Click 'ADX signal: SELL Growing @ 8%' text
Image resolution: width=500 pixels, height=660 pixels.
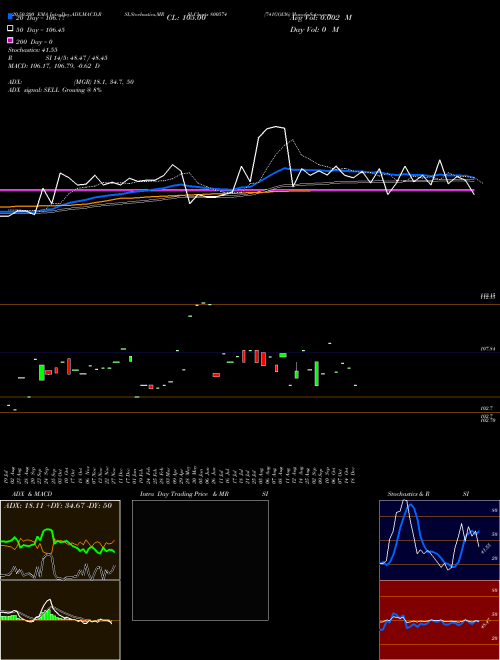[55, 90]
